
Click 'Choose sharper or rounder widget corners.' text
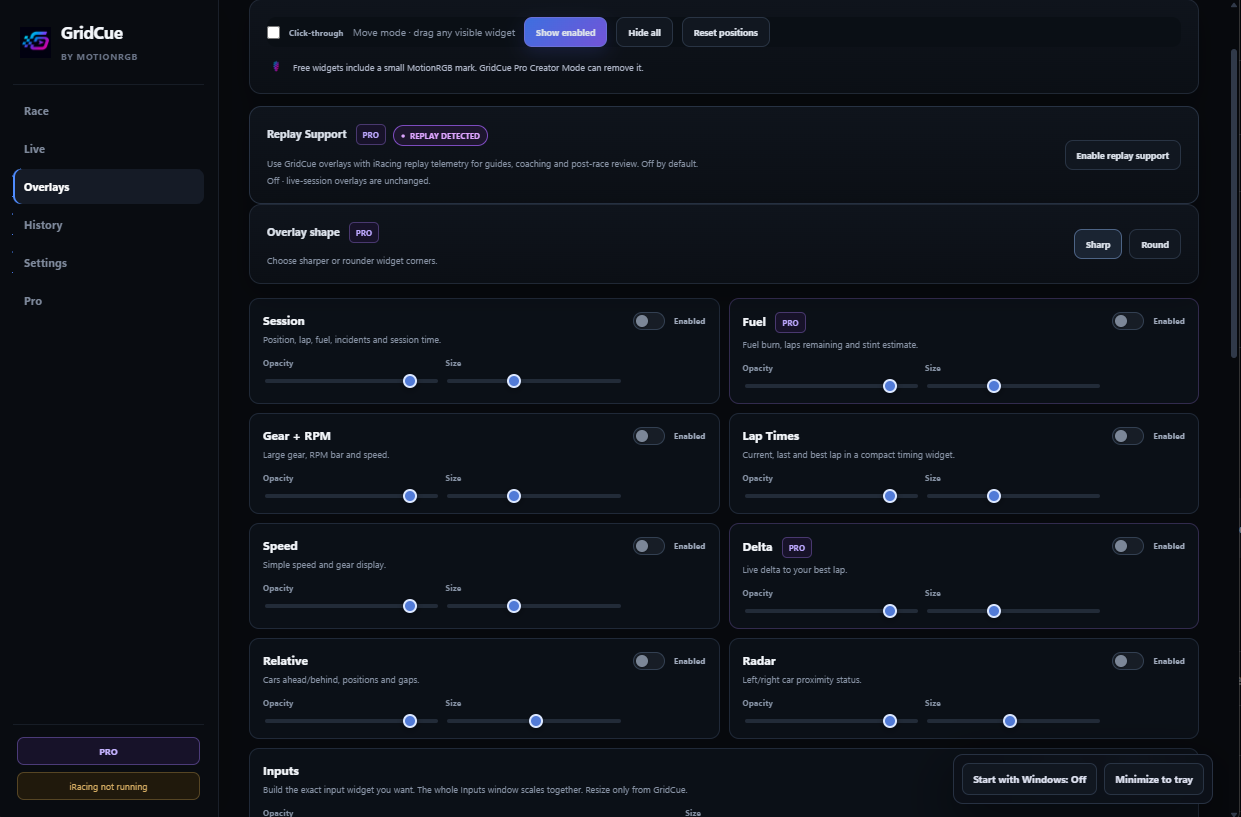tap(352, 261)
